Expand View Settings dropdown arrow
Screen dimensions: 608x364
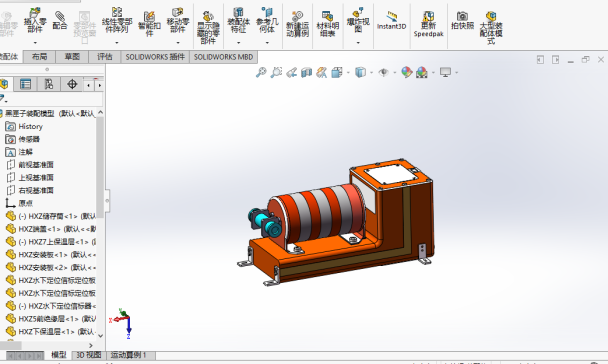tap(457, 72)
